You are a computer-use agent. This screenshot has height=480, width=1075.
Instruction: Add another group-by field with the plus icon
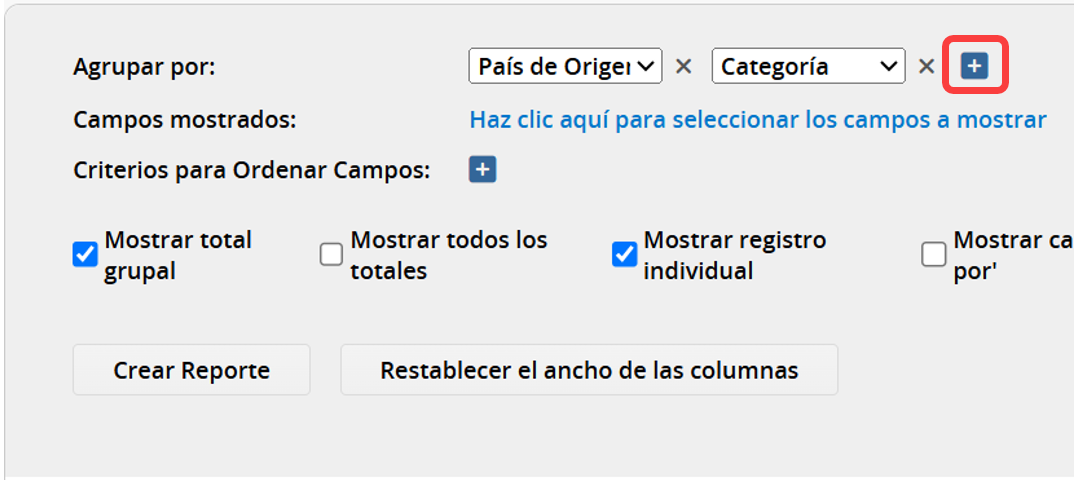974,66
